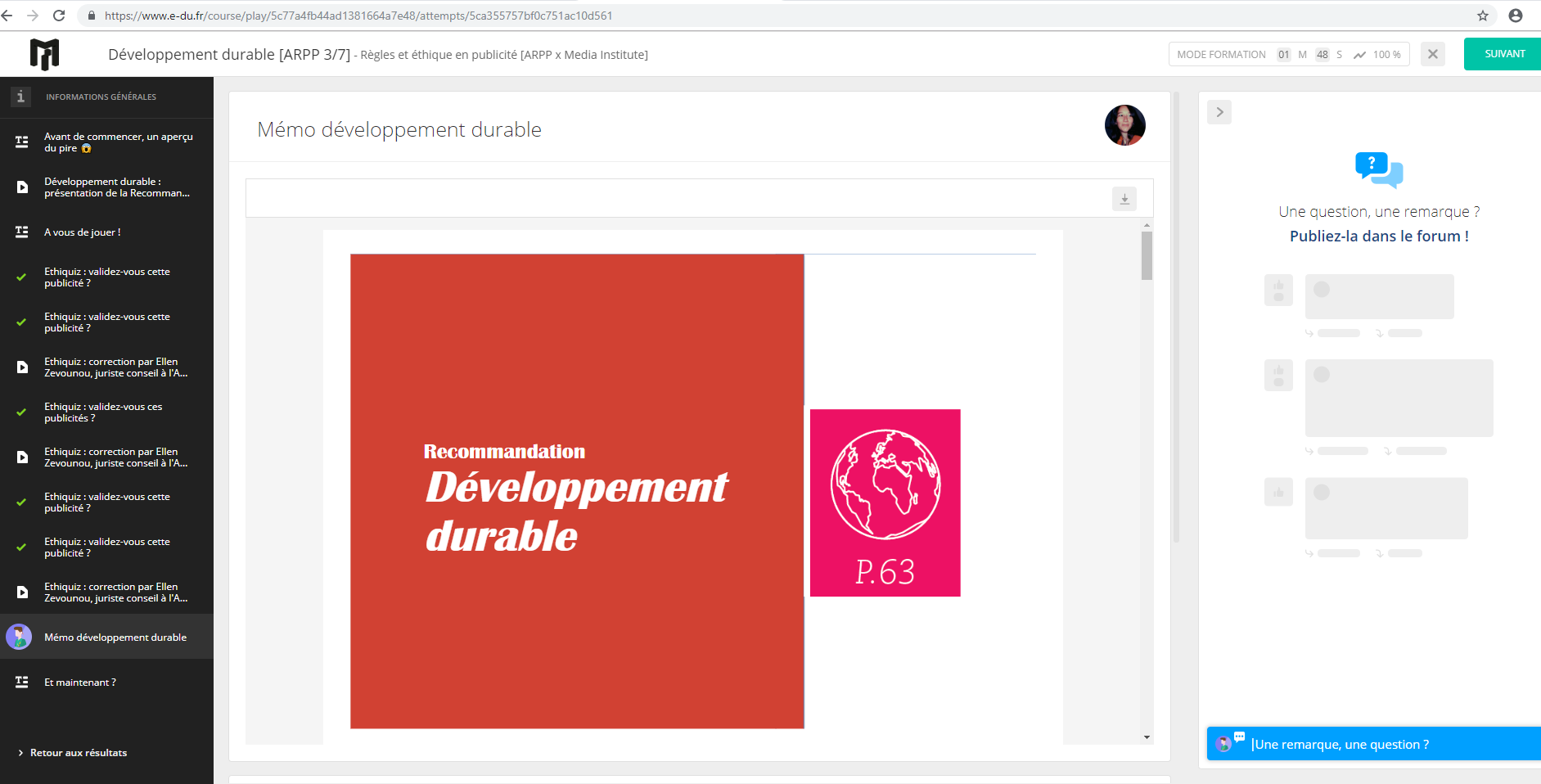Click the info icon in sidebar header
The image size is (1541, 784).
tap(20, 97)
